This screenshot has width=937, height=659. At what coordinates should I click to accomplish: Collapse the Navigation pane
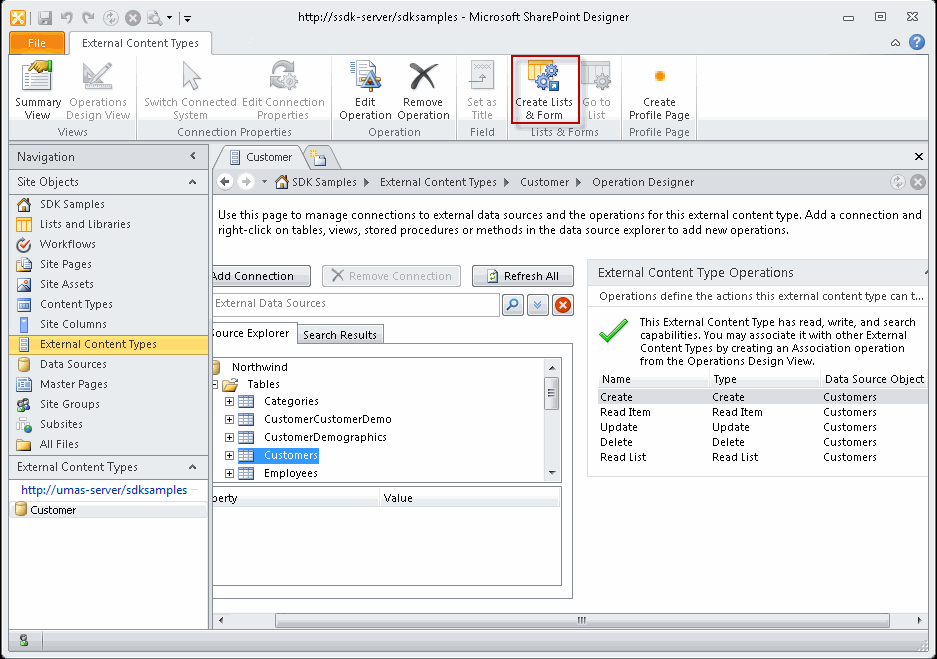pyautogui.click(x=196, y=156)
